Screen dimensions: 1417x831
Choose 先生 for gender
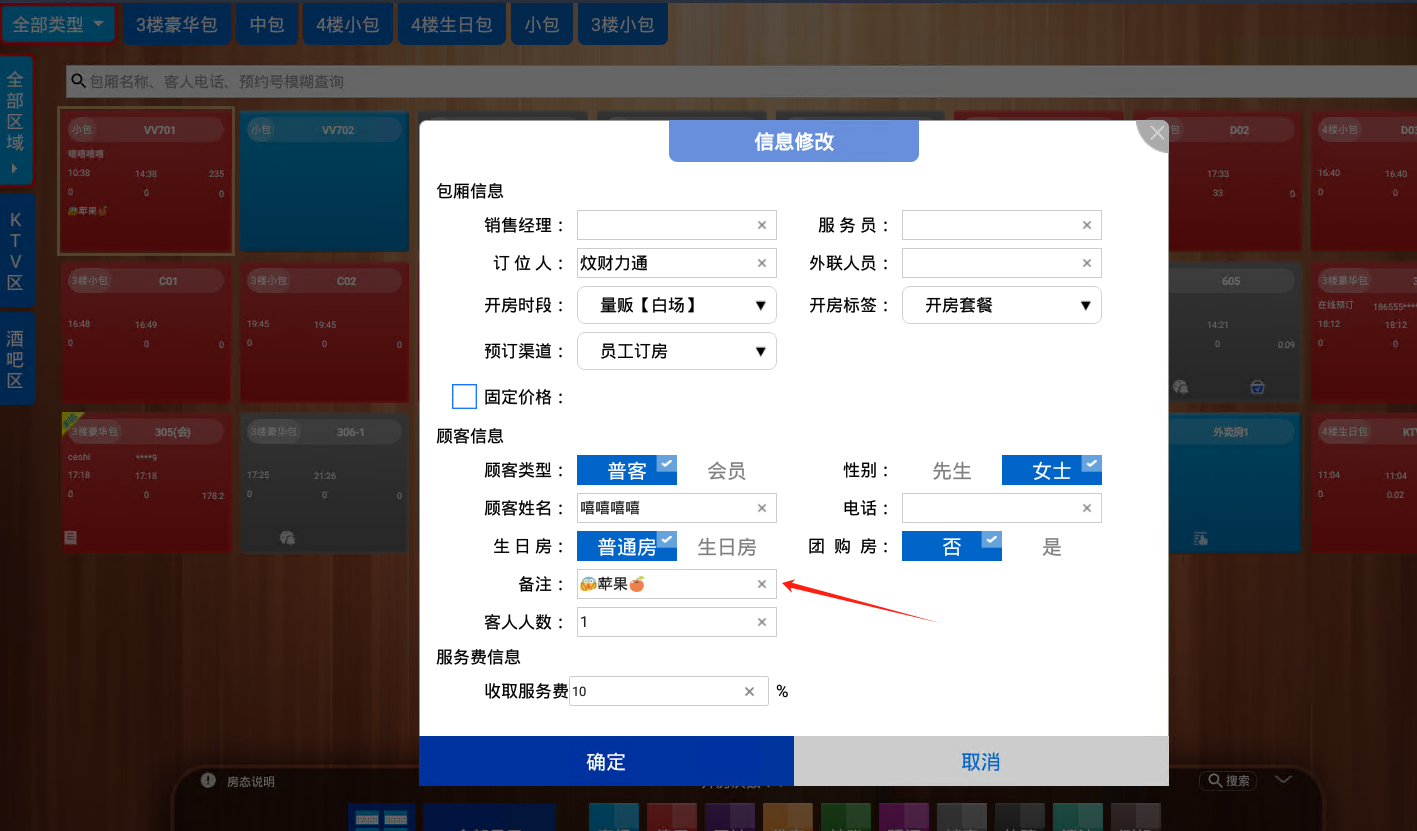click(x=952, y=470)
